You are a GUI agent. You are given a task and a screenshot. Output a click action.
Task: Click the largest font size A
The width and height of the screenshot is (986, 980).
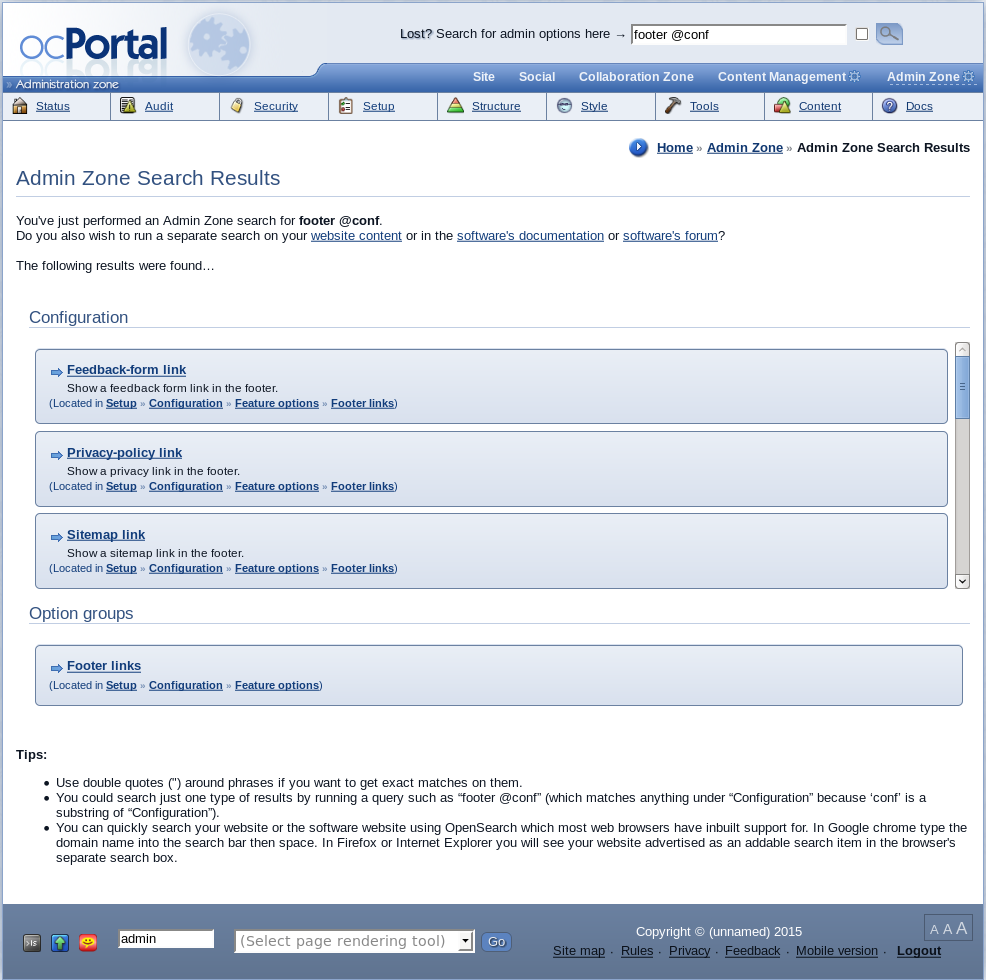962,928
